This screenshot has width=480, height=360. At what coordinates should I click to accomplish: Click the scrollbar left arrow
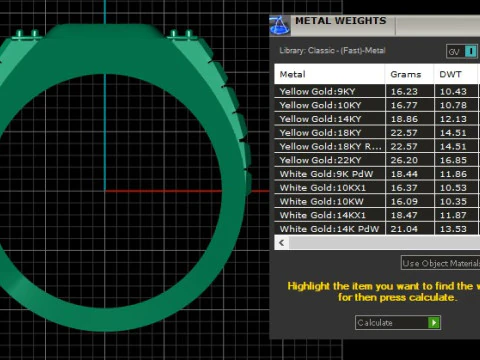click(x=282, y=242)
